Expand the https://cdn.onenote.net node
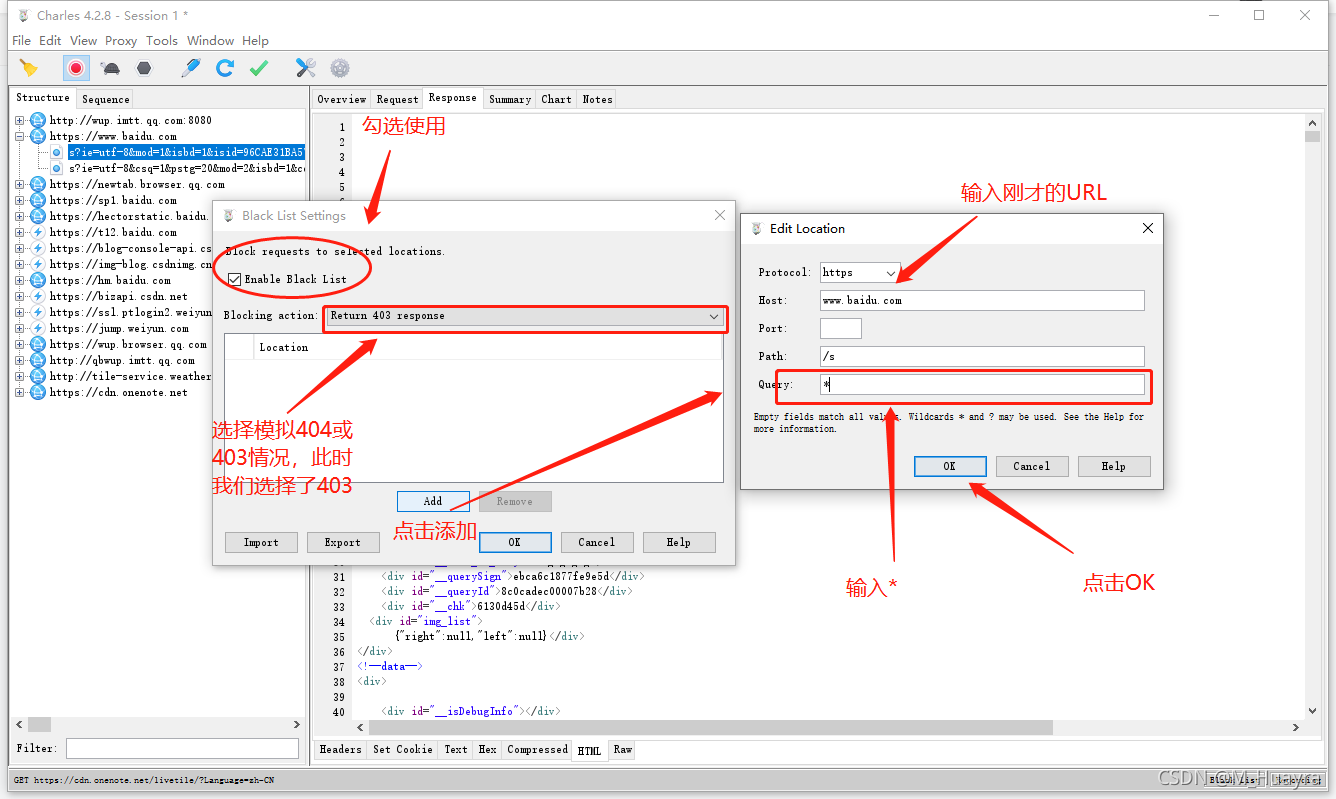The image size is (1336, 799). 19,392
